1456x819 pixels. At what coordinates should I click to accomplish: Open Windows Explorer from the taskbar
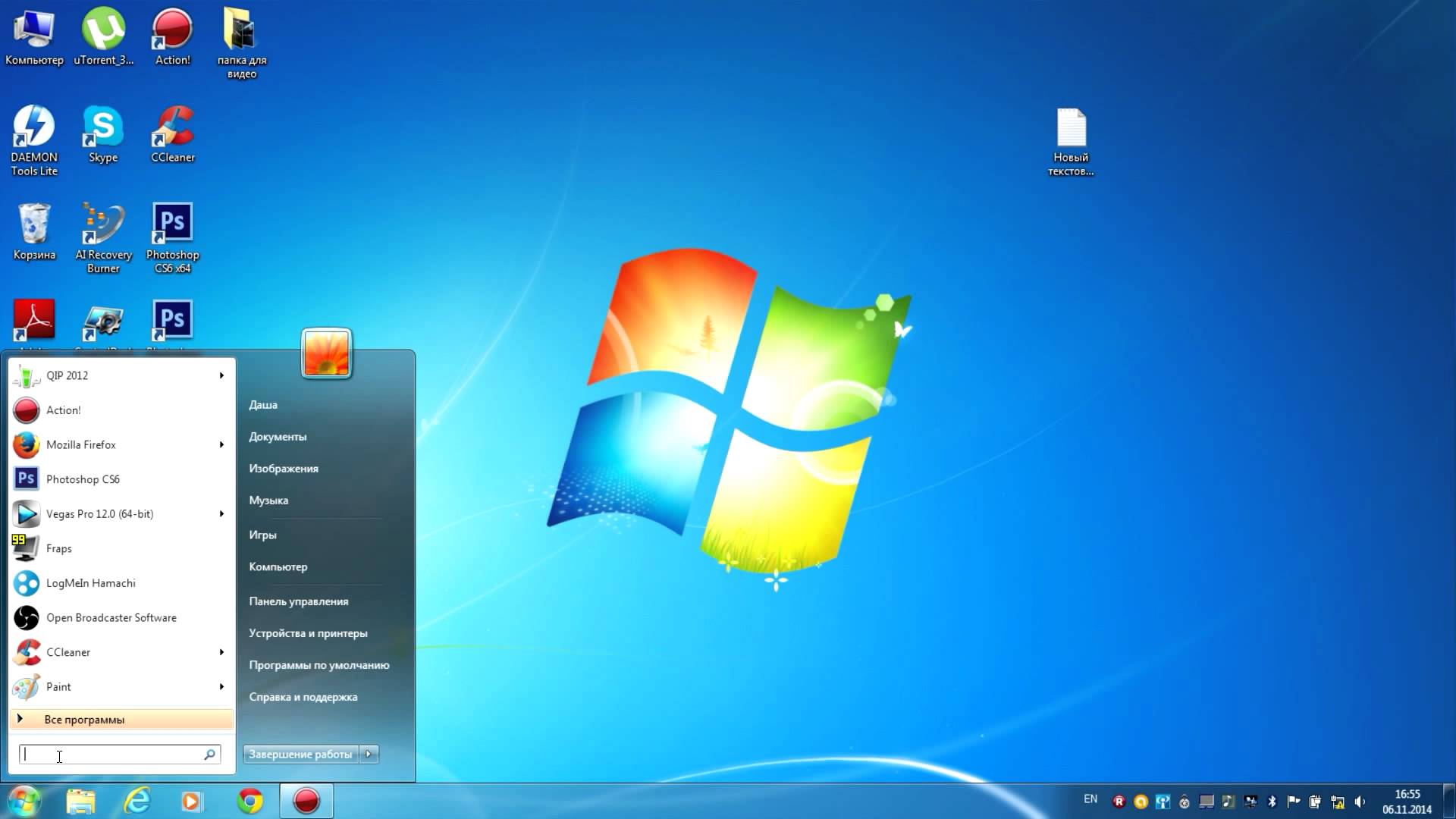(x=80, y=802)
